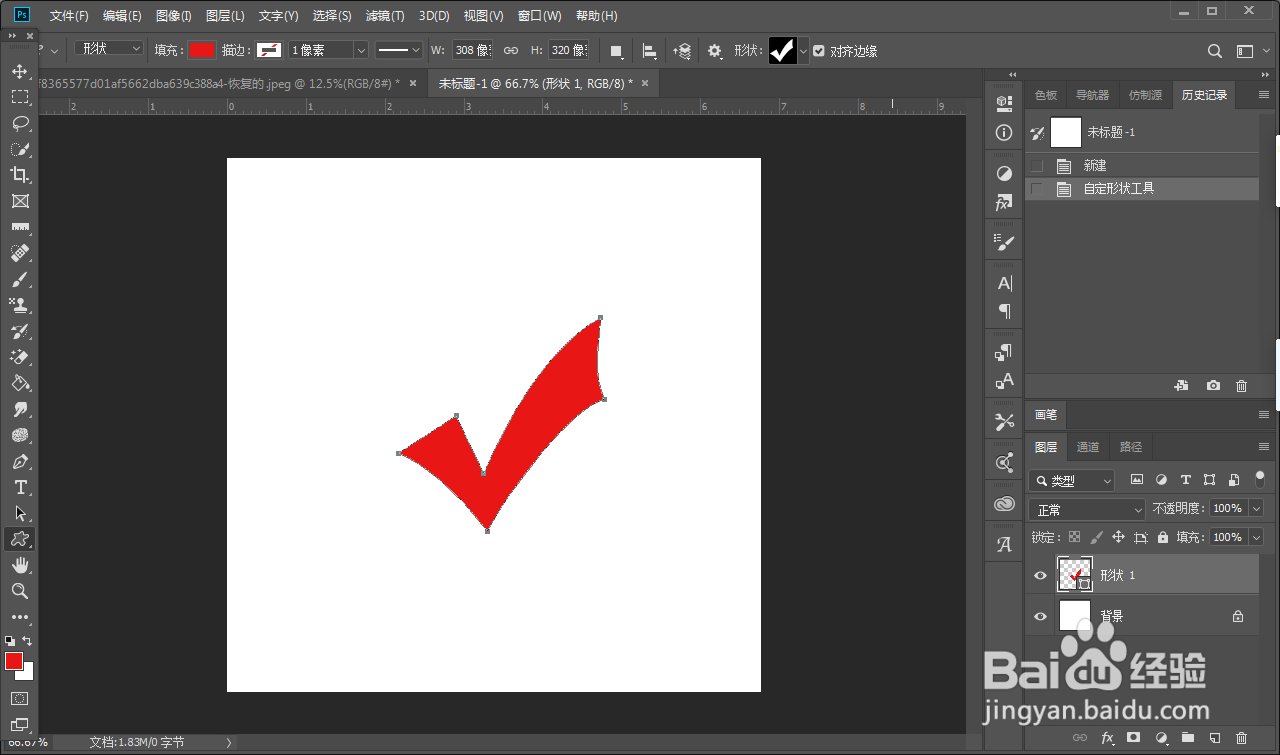Toggle layer filtering switch on or off
1280x755 pixels.
1259,480
